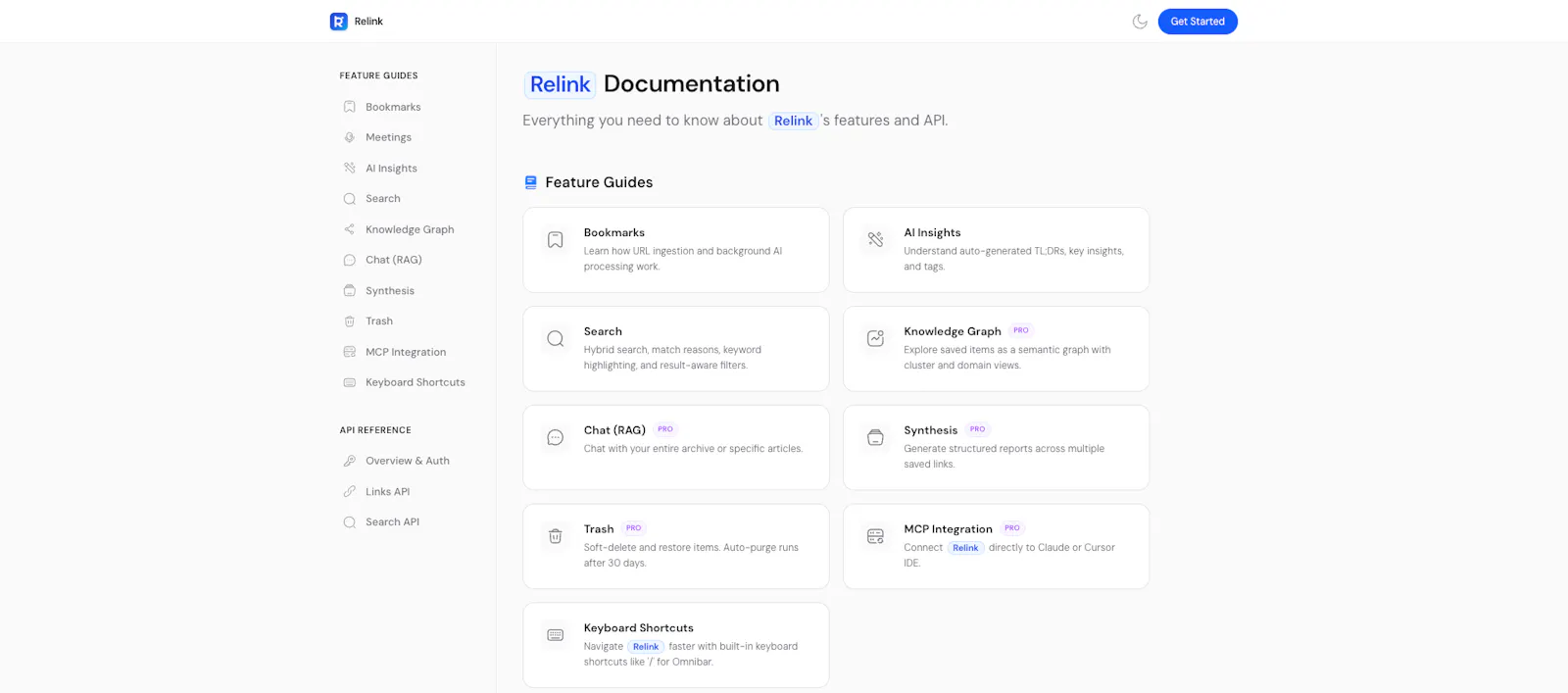
Task: Click the Keyboard Shortcuts icon in the sidebar
Action: pyautogui.click(x=350, y=382)
